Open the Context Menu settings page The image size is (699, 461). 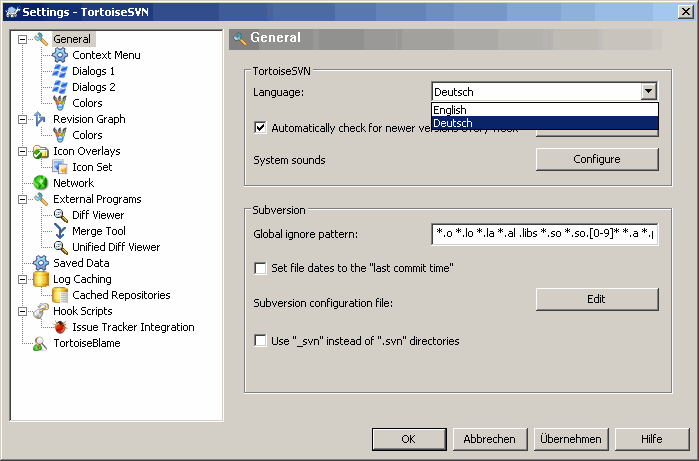[106, 55]
